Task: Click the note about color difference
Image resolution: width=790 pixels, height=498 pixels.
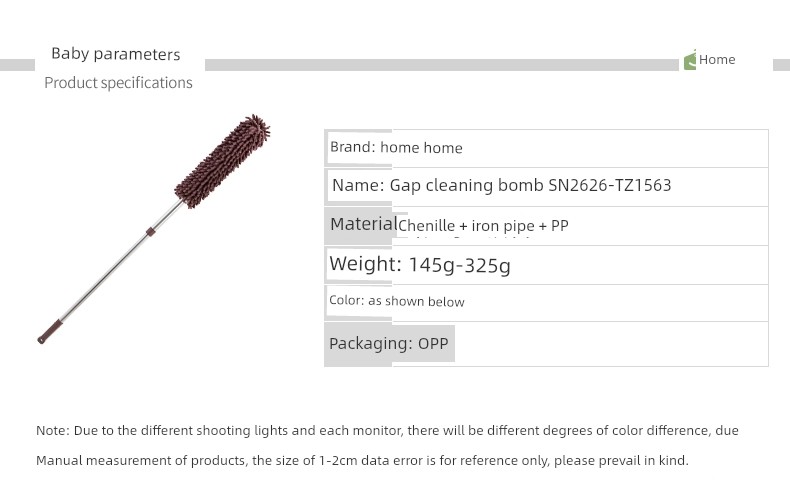Action: point(387,430)
